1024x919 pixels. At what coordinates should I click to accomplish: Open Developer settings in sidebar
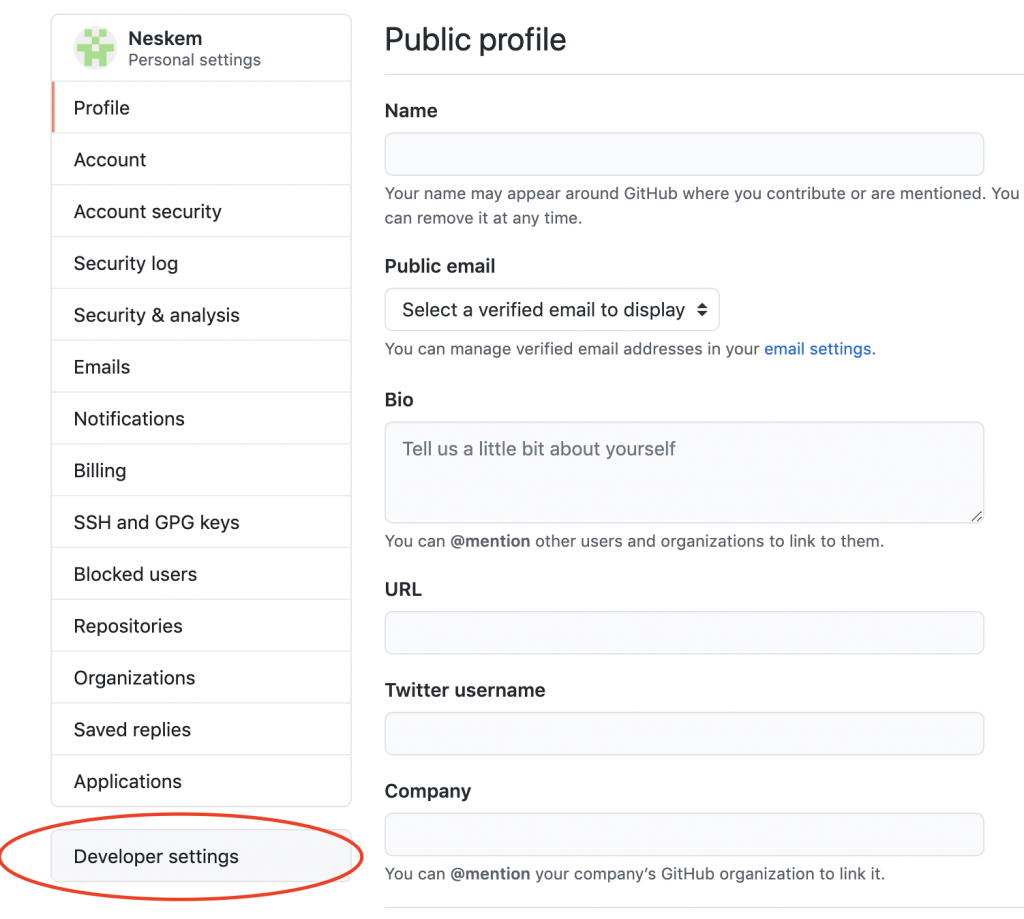(156, 857)
